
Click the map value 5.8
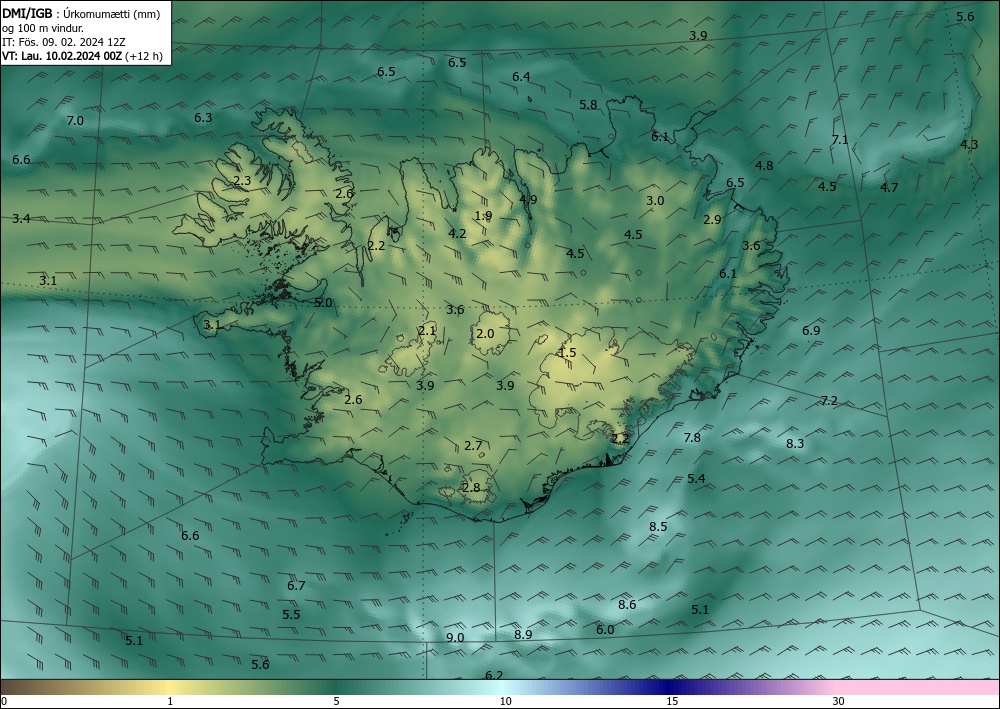588,105
